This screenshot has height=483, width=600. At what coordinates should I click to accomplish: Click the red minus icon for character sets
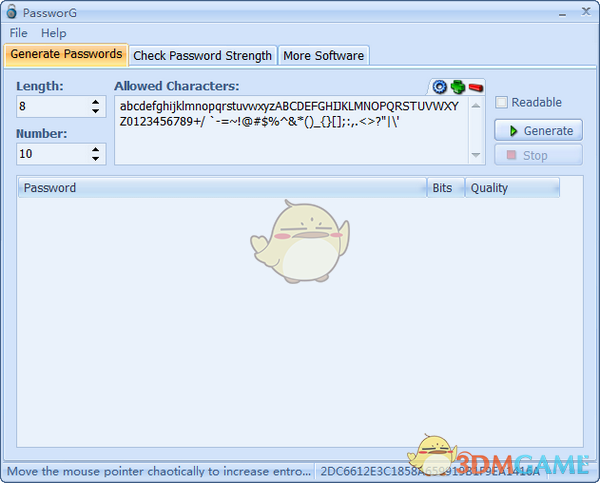(x=475, y=87)
